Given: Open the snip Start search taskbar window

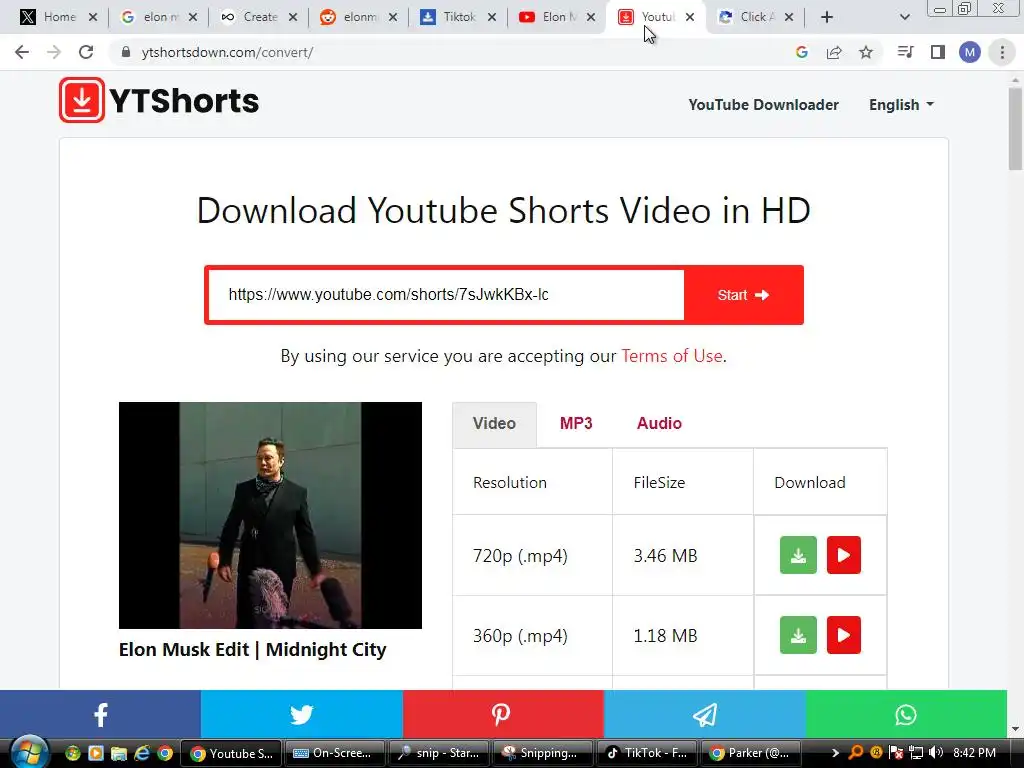Looking at the screenshot, I should [438, 753].
